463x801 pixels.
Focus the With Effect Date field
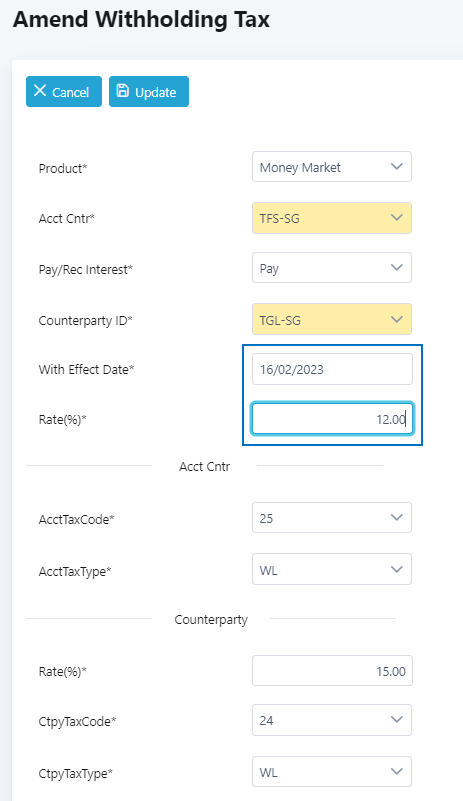[332, 369]
